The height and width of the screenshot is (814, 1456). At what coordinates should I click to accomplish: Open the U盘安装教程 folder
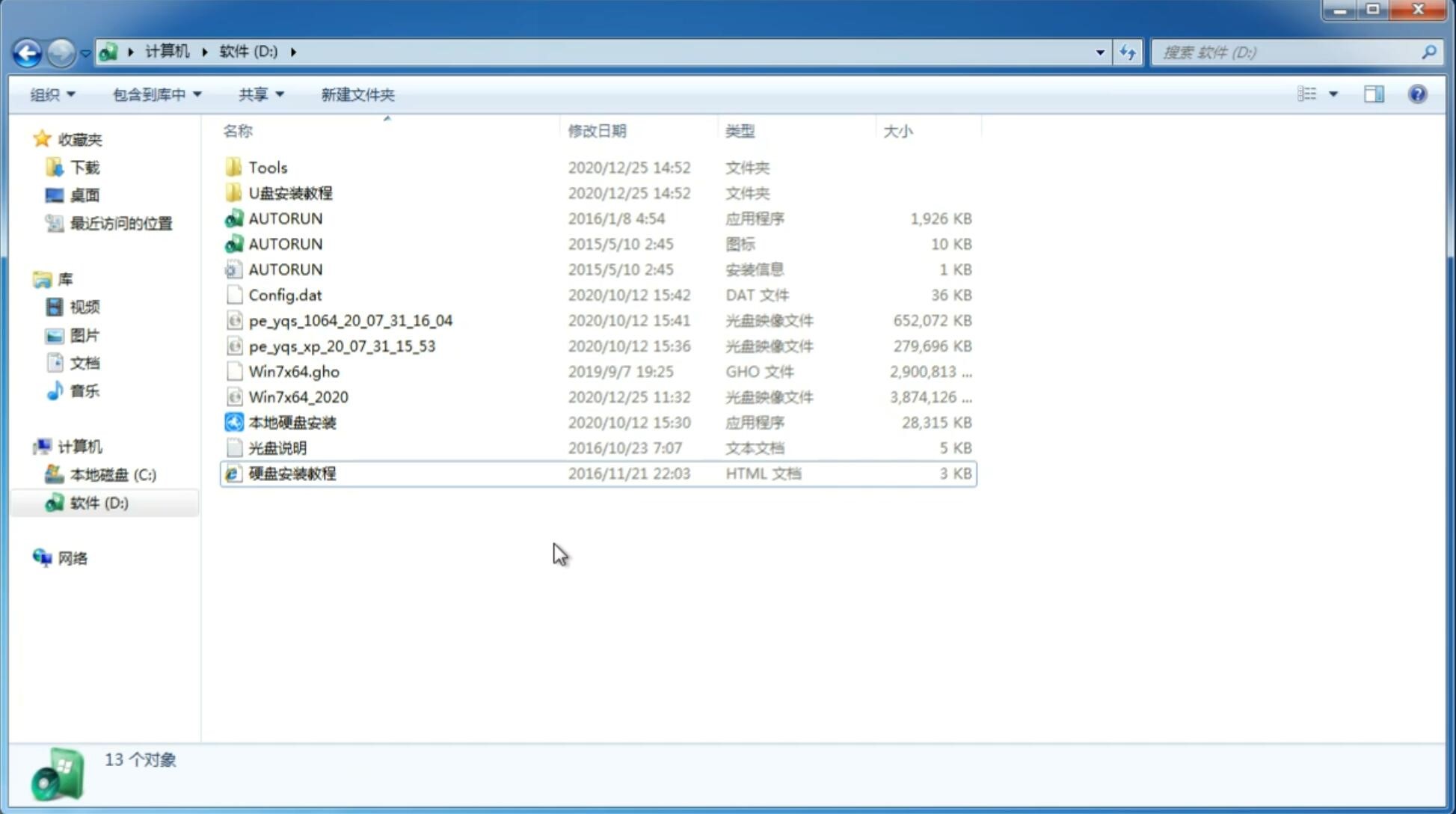[x=290, y=192]
